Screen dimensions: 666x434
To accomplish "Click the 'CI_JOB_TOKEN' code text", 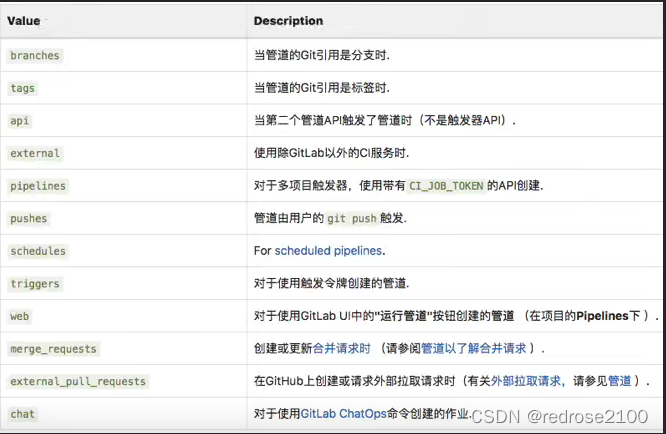I will (446, 186).
